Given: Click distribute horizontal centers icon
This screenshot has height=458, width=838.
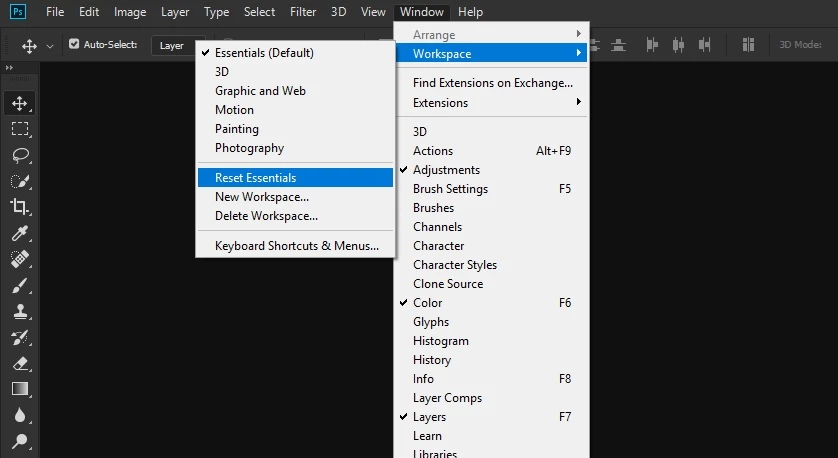Looking at the screenshot, I should [678, 45].
